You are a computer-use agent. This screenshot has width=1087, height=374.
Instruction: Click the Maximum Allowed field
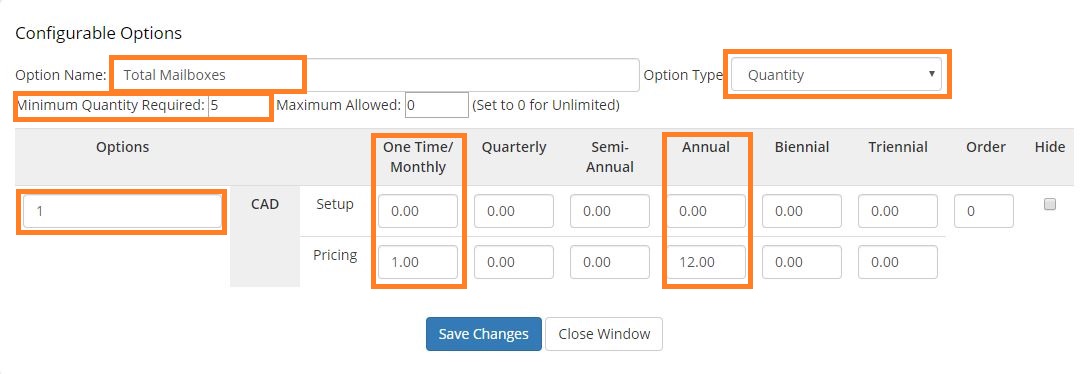tap(437, 105)
